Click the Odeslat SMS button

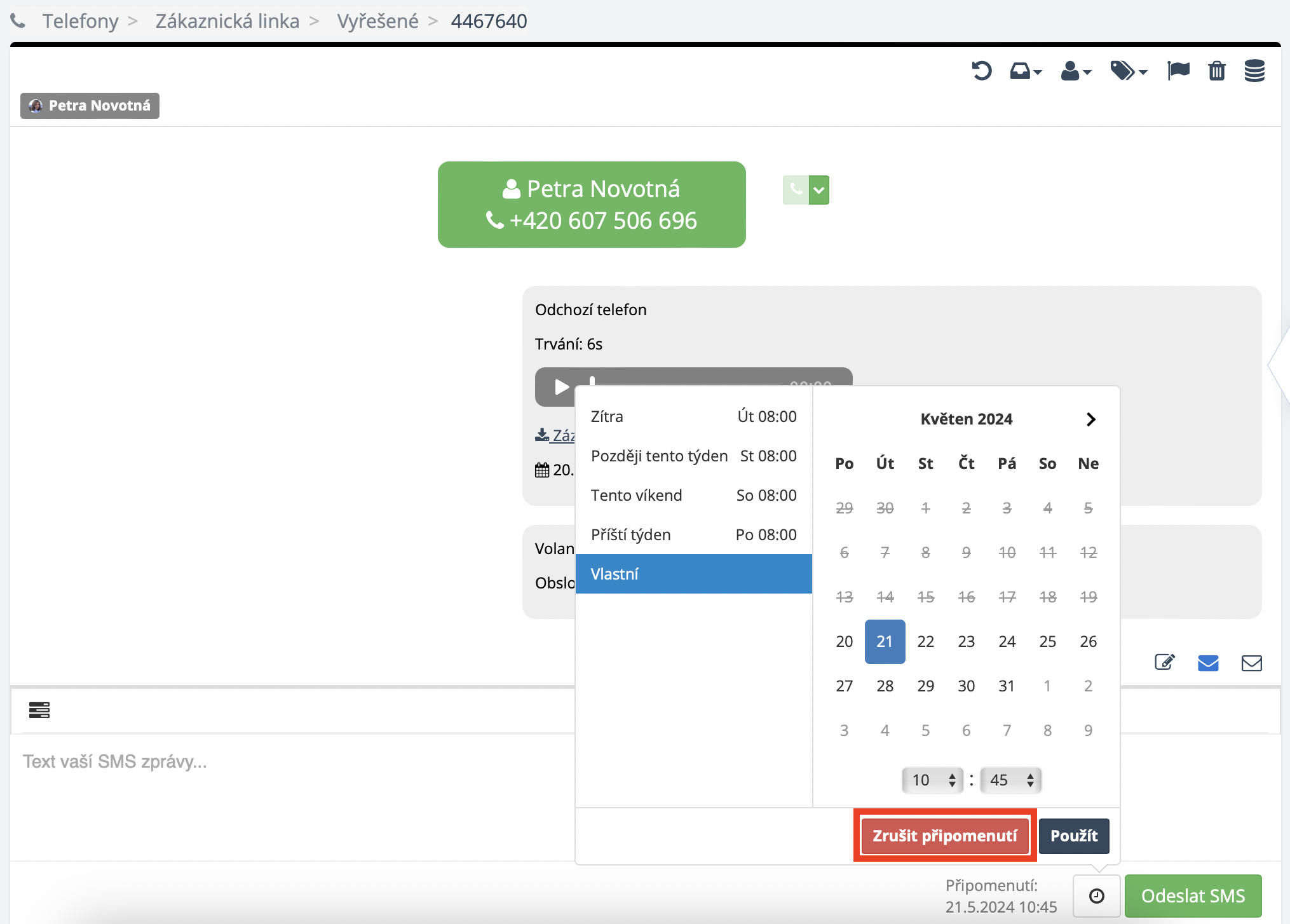pyautogui.click(x=1193, y=895)
